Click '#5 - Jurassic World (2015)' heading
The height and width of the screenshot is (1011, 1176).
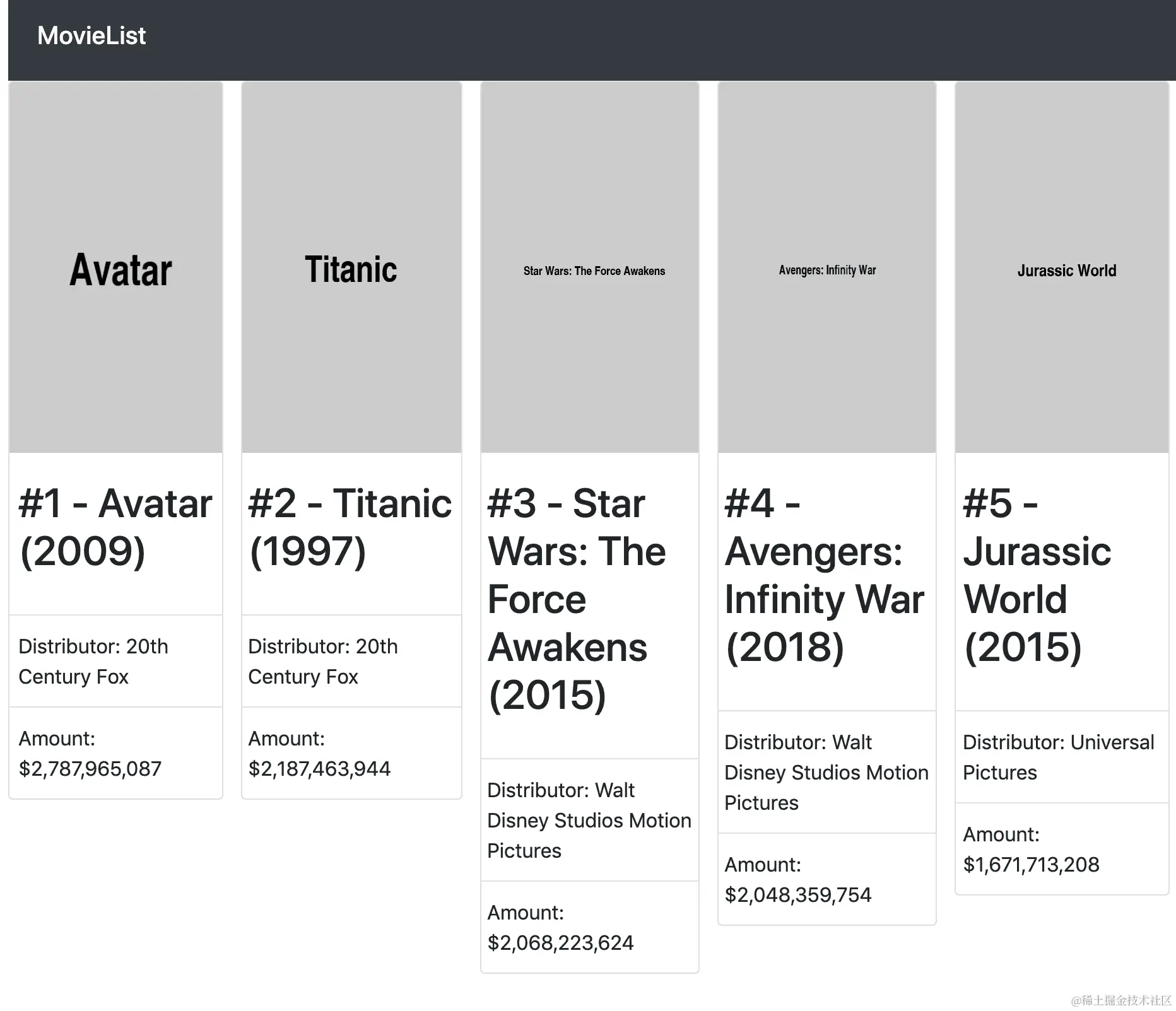point(1037,575)
